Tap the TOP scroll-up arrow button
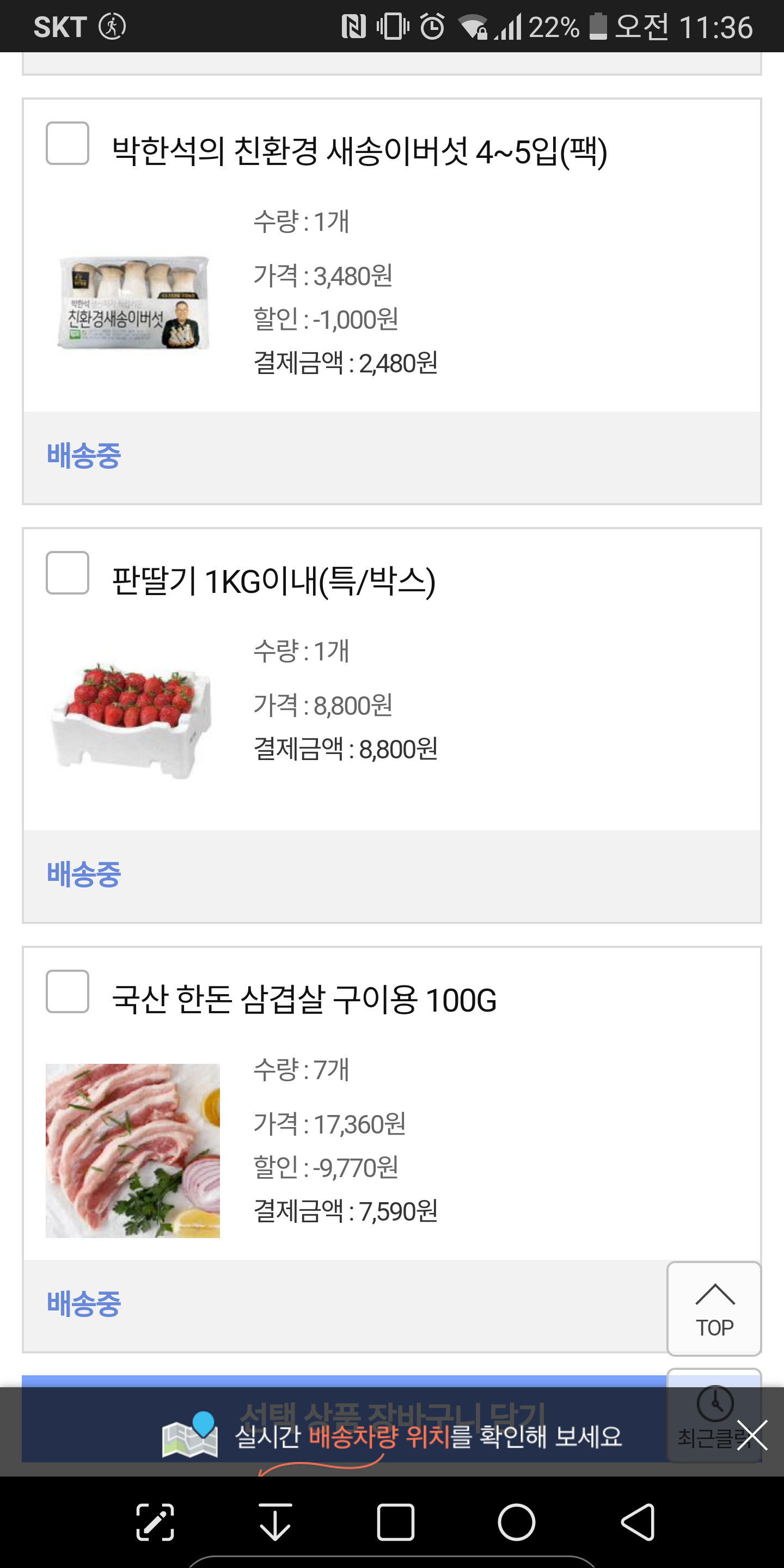The image size is (784, 1568). (714, 1309)
